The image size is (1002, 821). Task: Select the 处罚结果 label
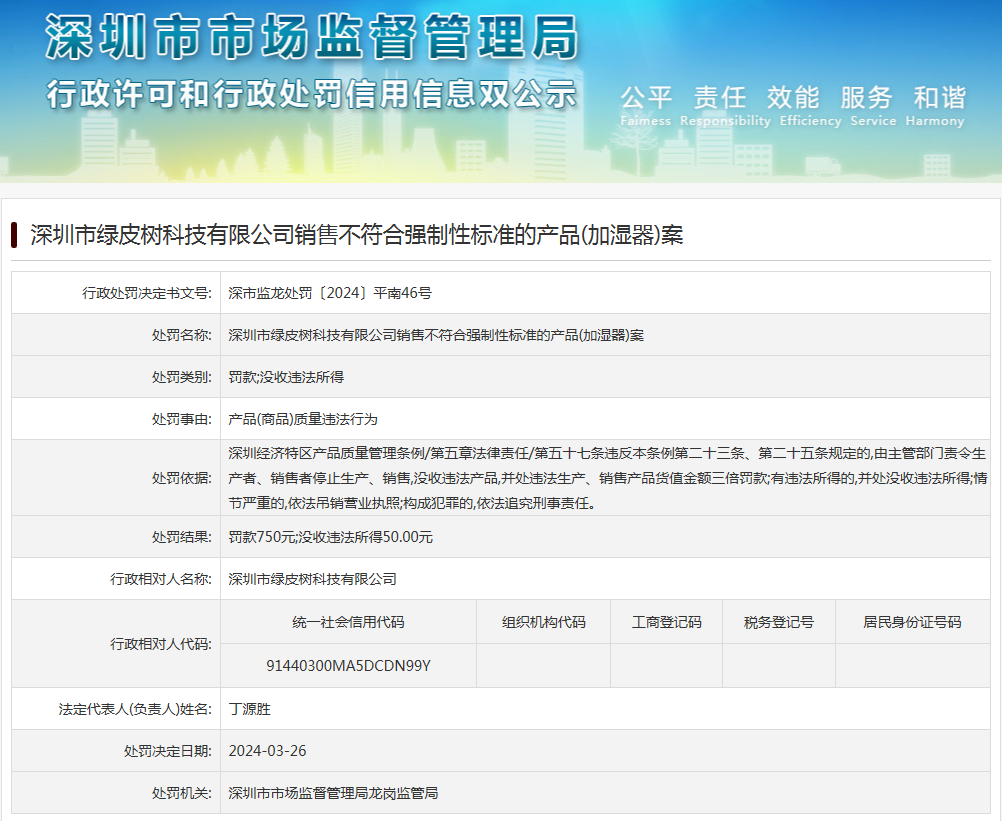(x=181, y=537)
